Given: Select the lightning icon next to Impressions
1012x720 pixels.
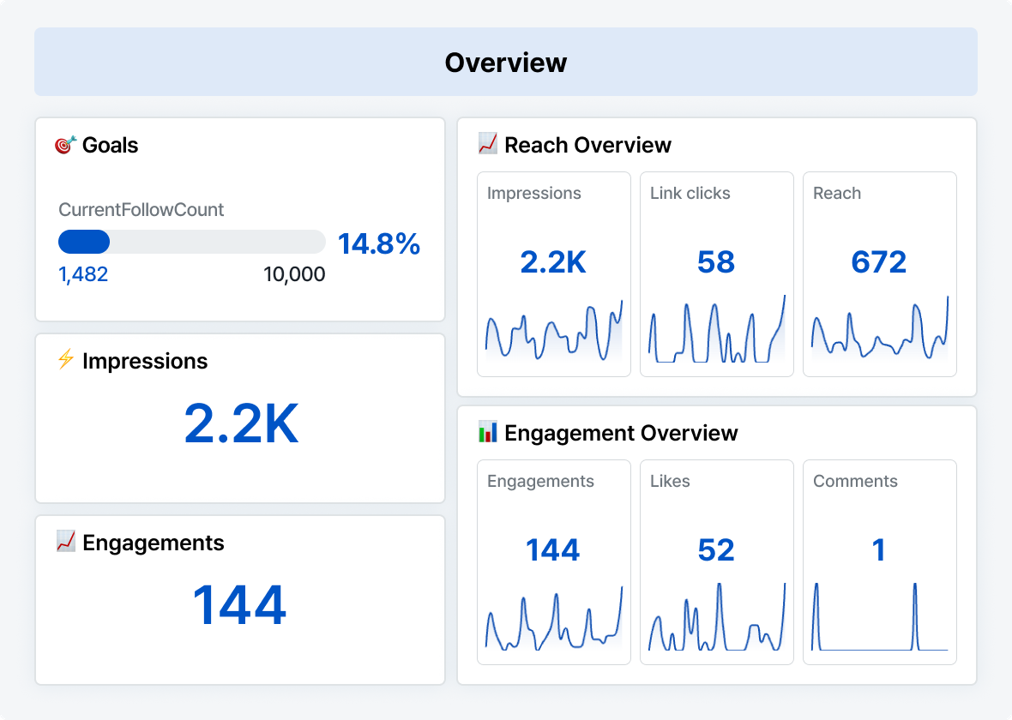Looking at the screenshot, I should click(64, 361).
